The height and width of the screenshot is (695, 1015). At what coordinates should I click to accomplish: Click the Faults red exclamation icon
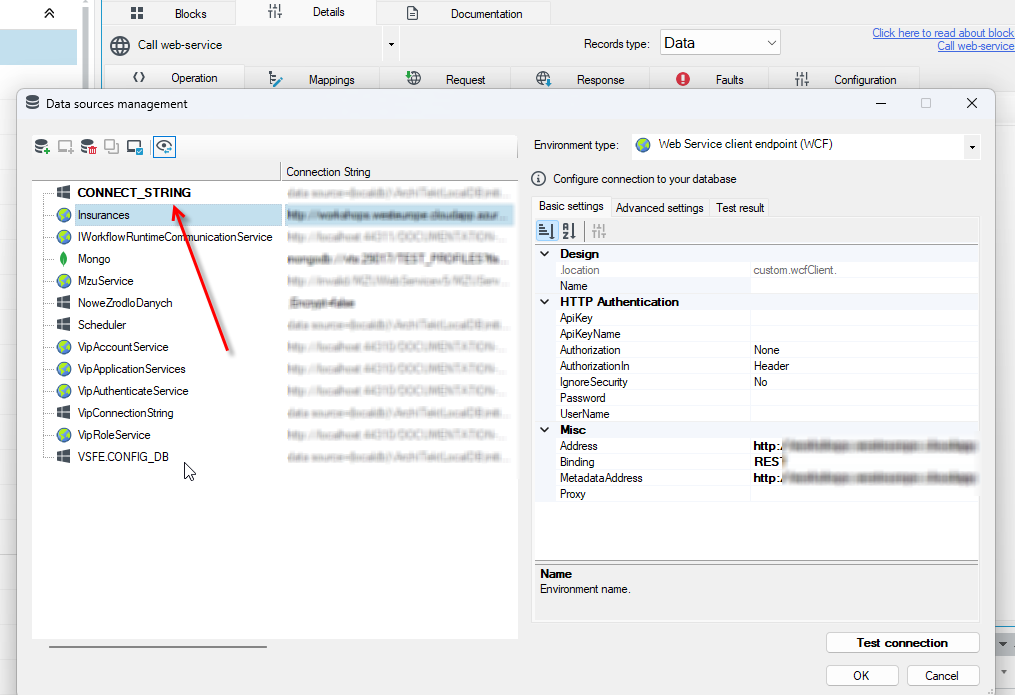pos(683,79)
